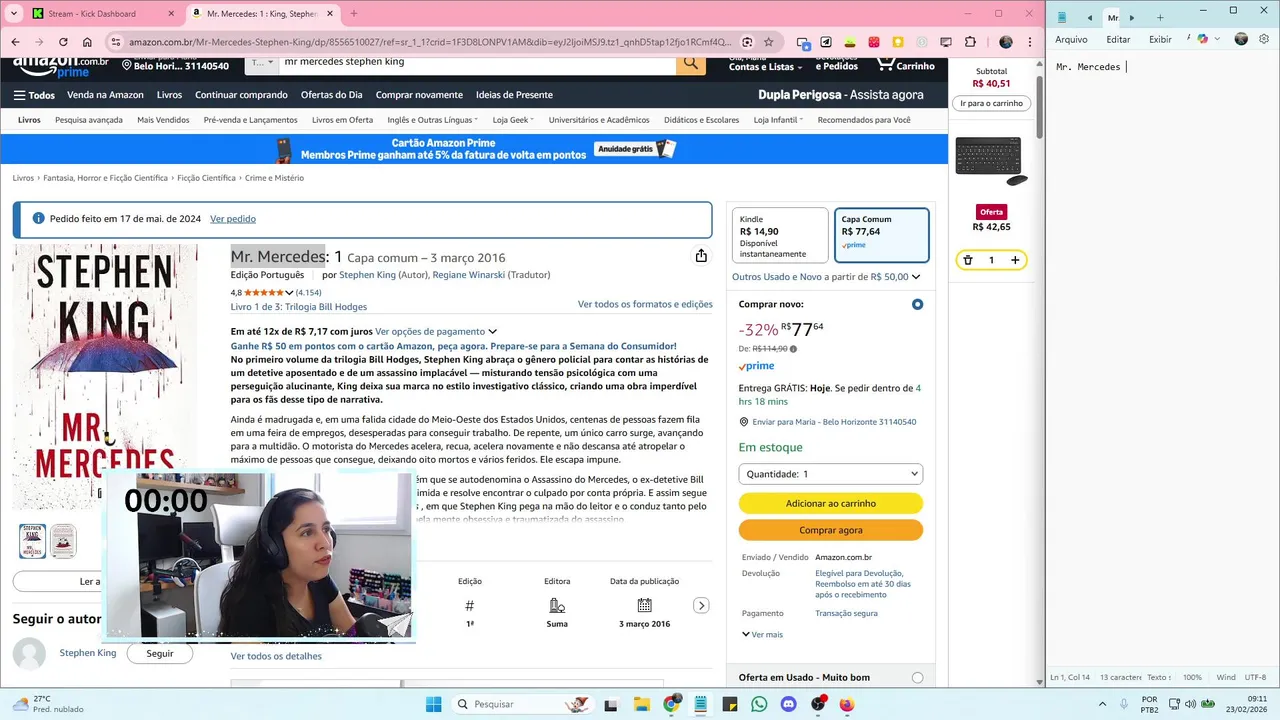This screenshot has width=1280, height=720.
Task: Click the plus icon in cart quantity control
Action: tap(1015, 260)
